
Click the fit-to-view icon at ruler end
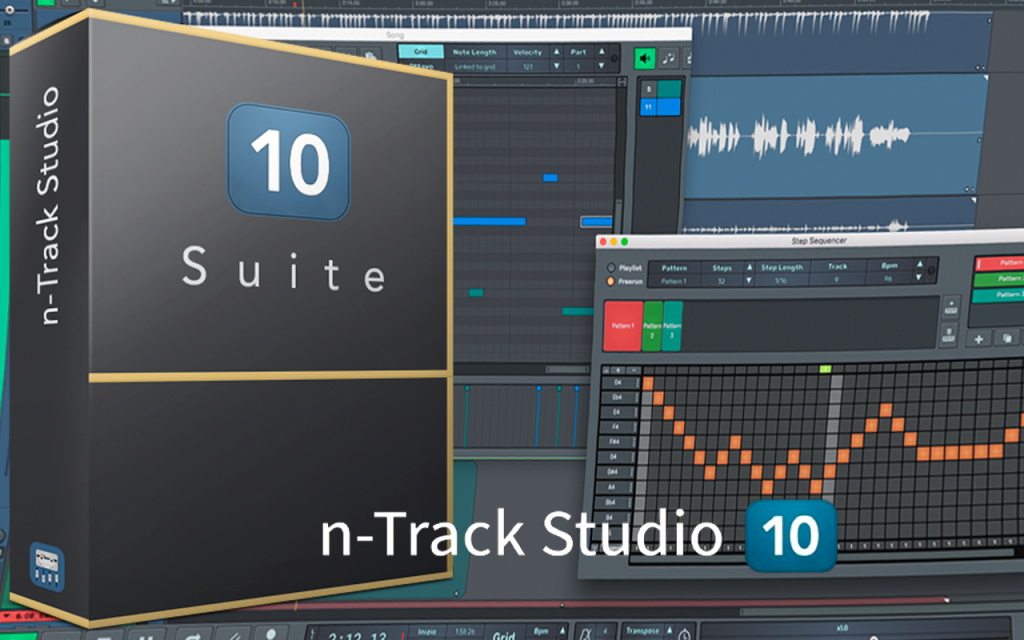click(x=622, y=82)
